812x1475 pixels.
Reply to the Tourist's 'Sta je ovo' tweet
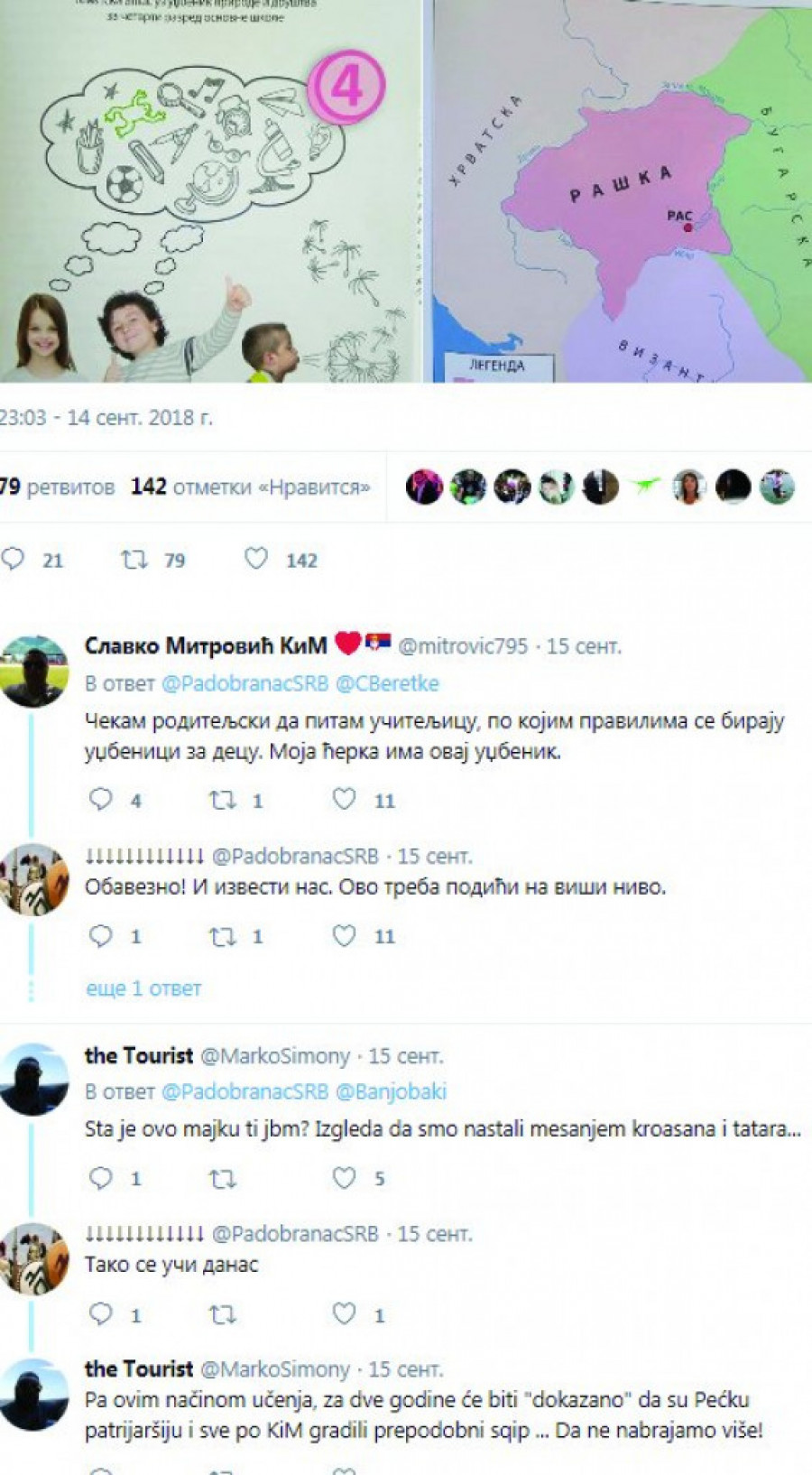(101, 1177)
